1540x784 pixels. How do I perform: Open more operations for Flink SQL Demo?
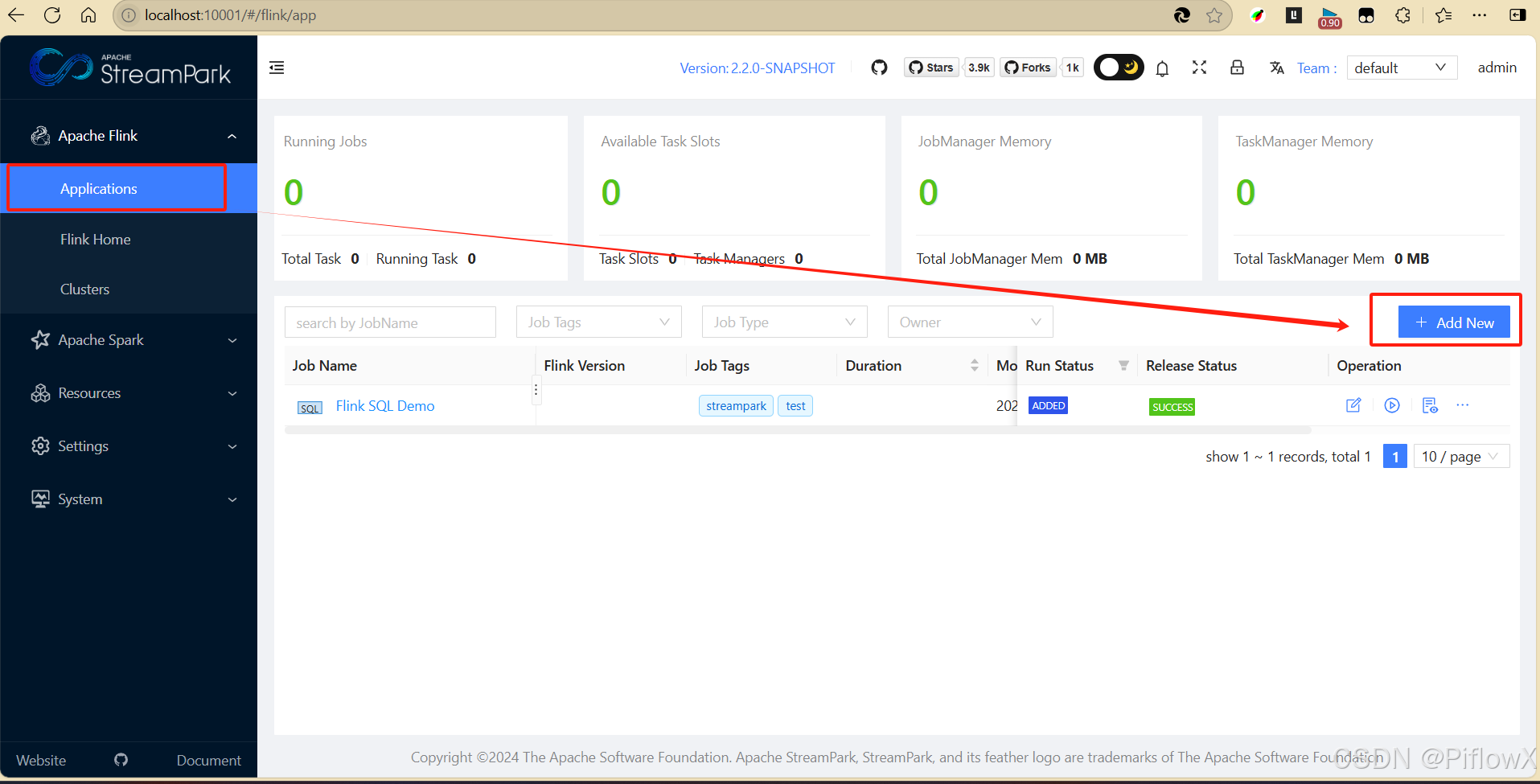coord(1463,405)
